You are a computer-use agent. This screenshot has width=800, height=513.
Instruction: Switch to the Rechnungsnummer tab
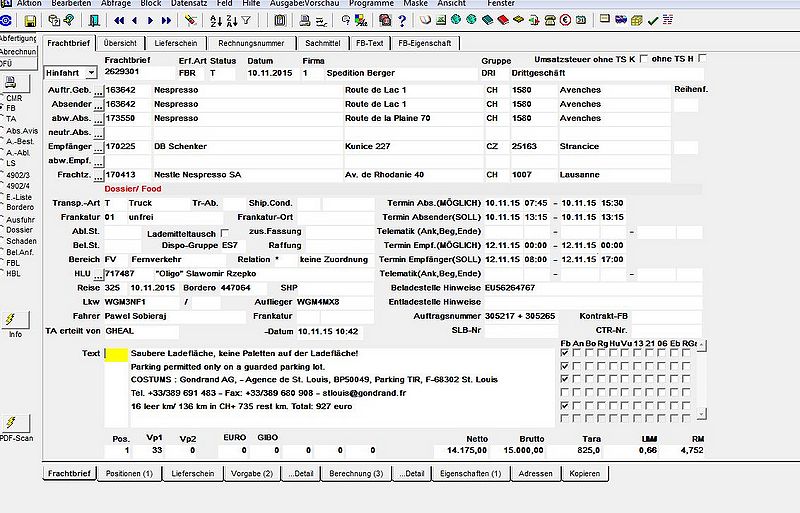point(251,43)
